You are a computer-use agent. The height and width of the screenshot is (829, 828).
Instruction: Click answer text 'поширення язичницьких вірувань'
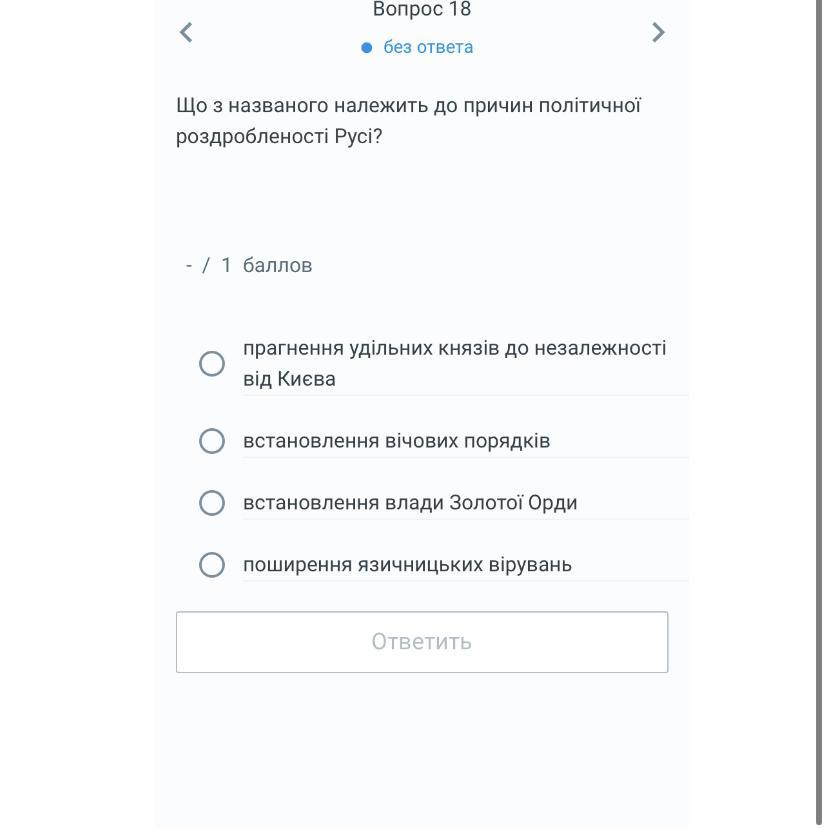[407, 565]
